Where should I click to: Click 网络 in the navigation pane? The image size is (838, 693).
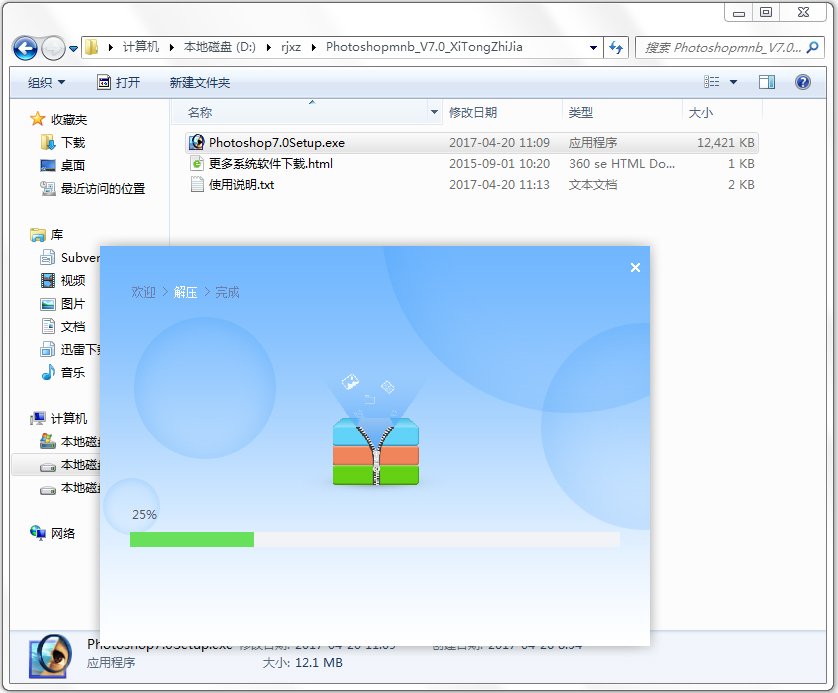(x=63, y=533)
